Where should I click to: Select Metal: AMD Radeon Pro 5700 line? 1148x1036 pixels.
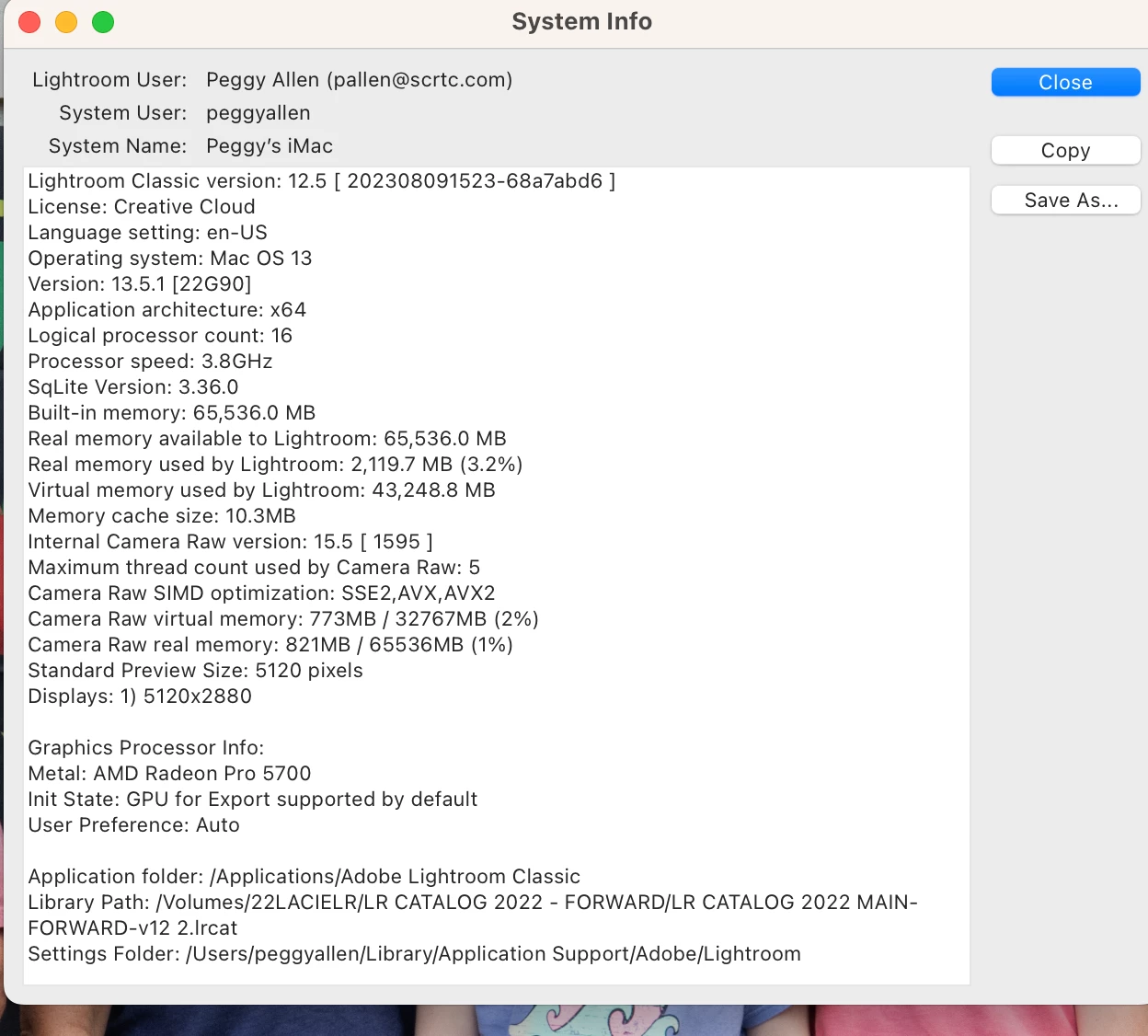(169, 774)
